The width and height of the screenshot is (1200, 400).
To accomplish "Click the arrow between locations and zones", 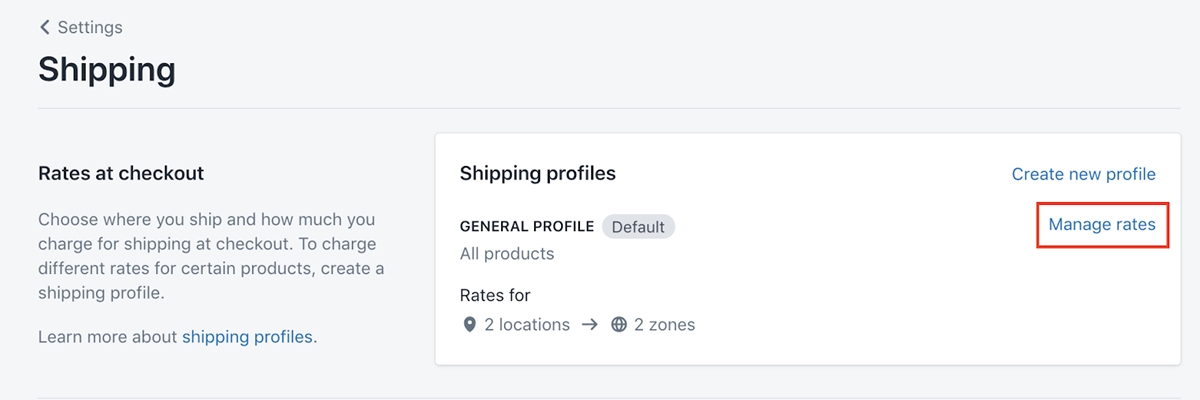I will point(590,325).
